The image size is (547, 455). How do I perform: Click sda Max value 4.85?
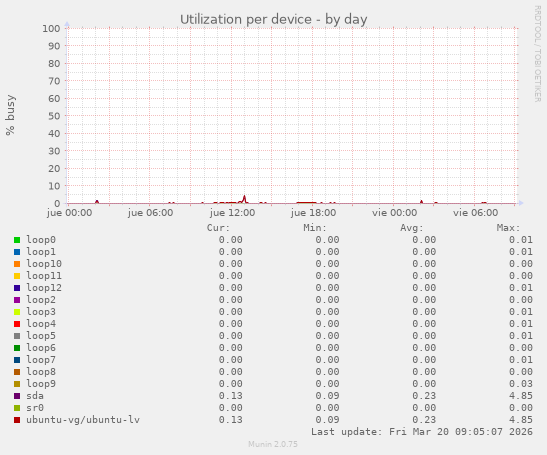tap(521, 396)
